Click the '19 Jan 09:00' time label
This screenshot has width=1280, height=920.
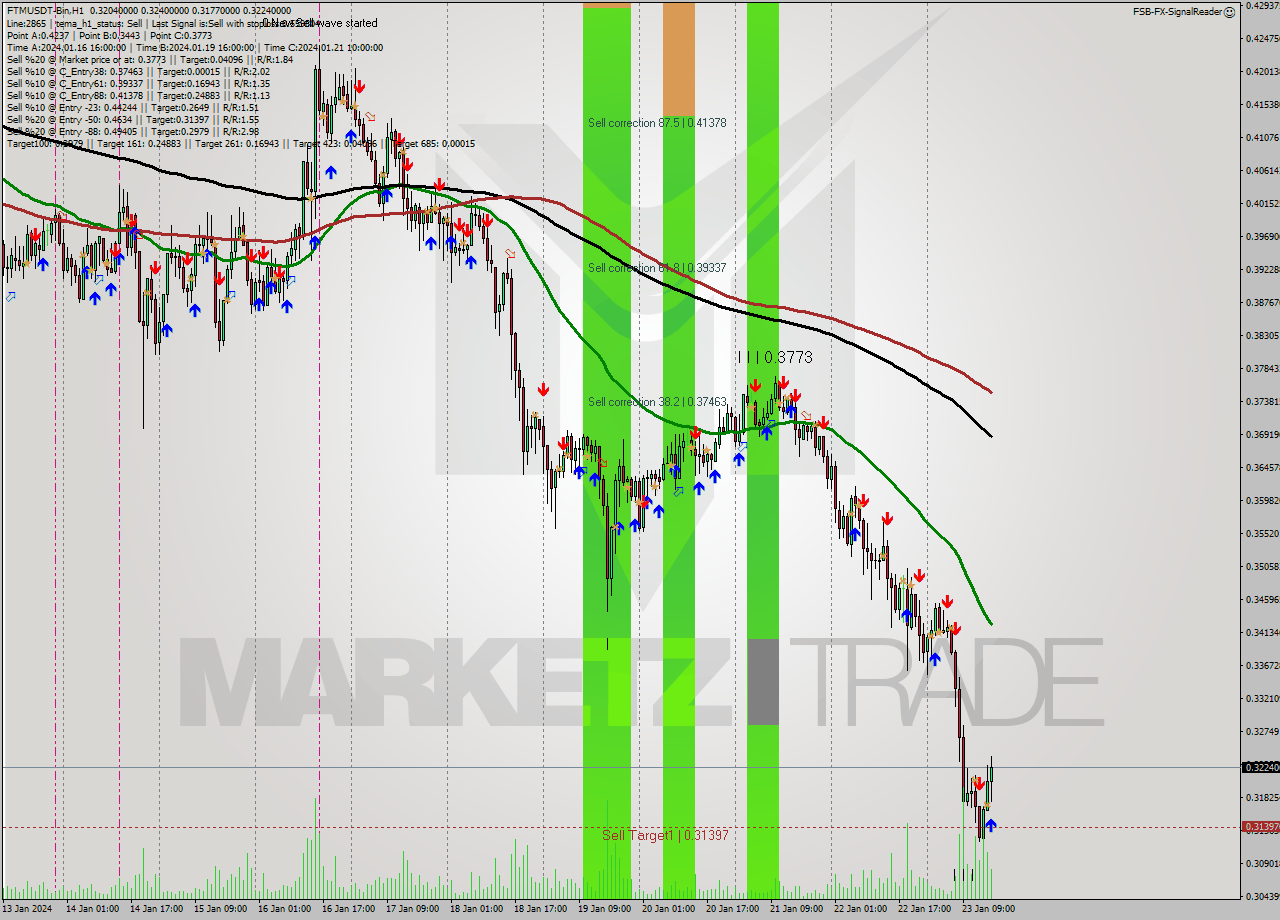[604, 909]
